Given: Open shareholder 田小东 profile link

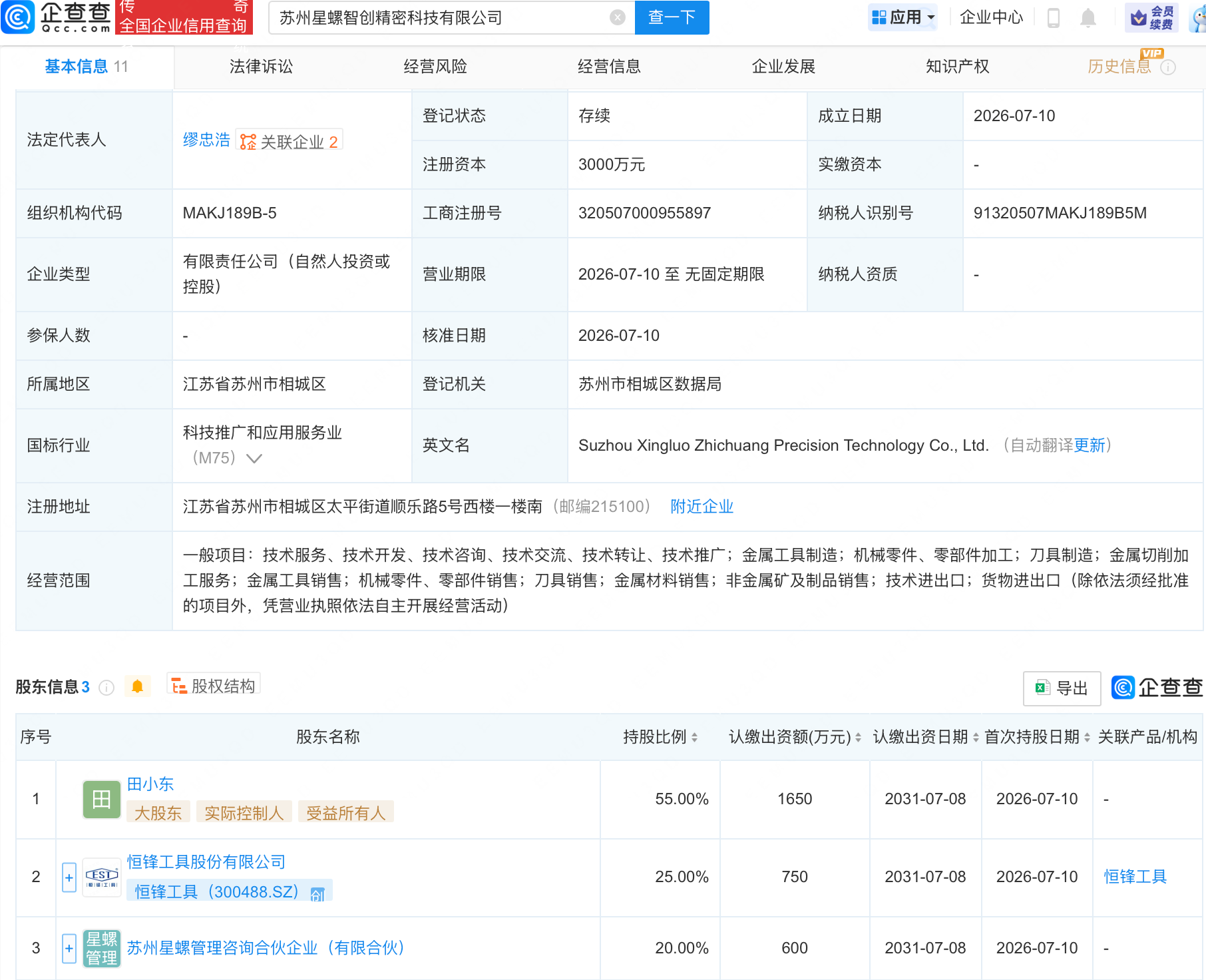Looking at the screenshot, I should [150, 784].
